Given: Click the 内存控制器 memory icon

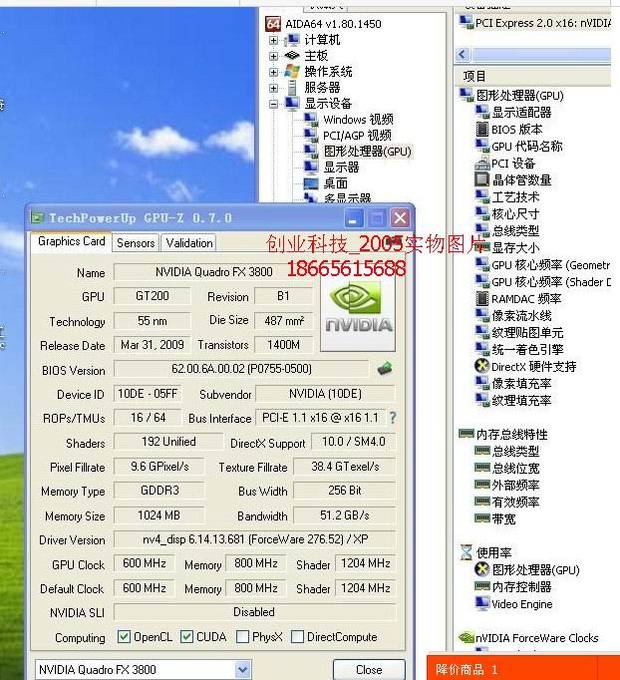Looking at the screenshot, I should [482, 586].
